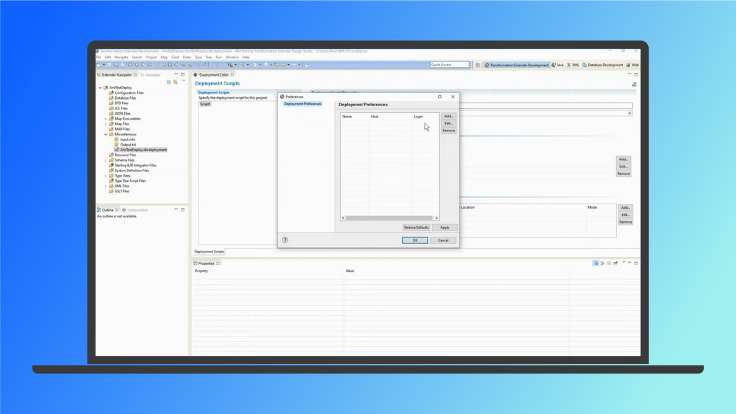Click the New icon at main toolbar start
Image resolution: width=736 pixels, height=414 pixels.
coord(99,65)
